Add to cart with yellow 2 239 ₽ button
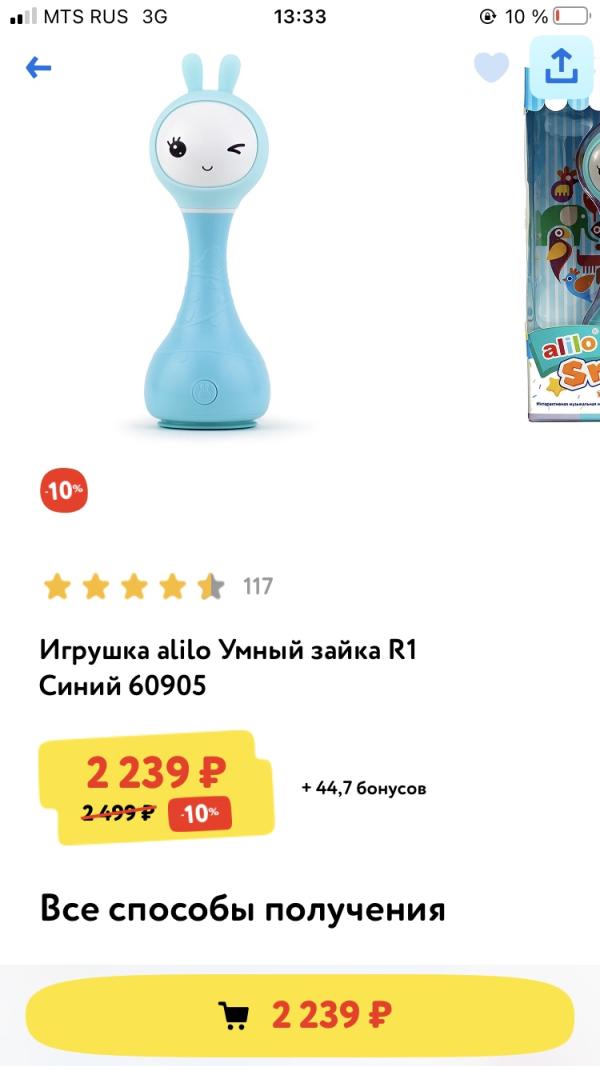This screenshot has width=600, height=1066. (300, 1016)
